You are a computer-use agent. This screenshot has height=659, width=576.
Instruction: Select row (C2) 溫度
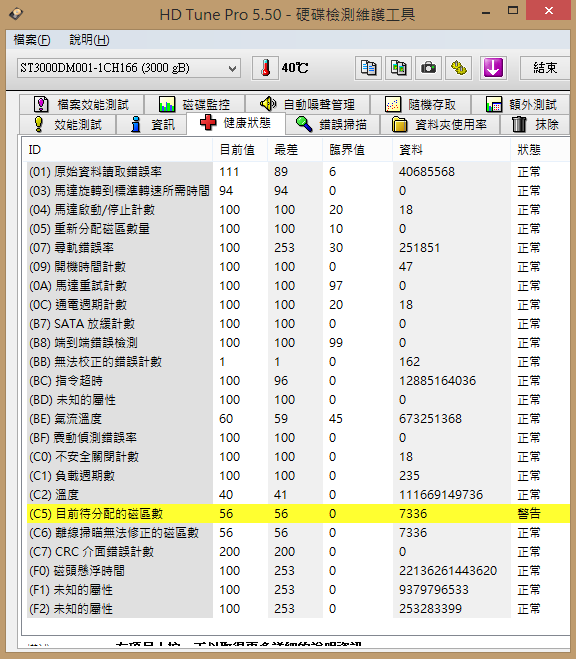(x=298, y=495)
